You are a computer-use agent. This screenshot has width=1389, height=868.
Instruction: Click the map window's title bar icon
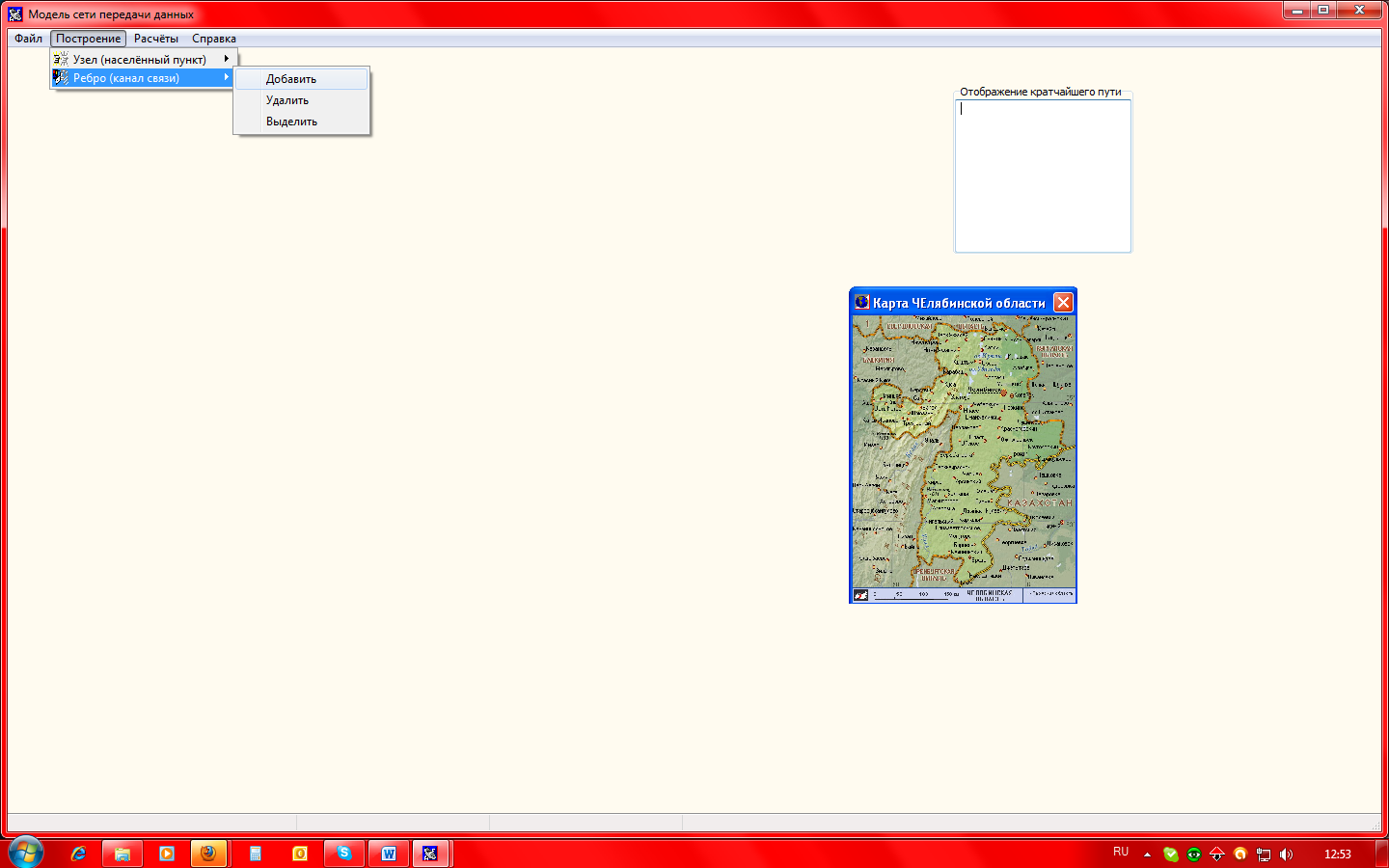tap(861, 302)
